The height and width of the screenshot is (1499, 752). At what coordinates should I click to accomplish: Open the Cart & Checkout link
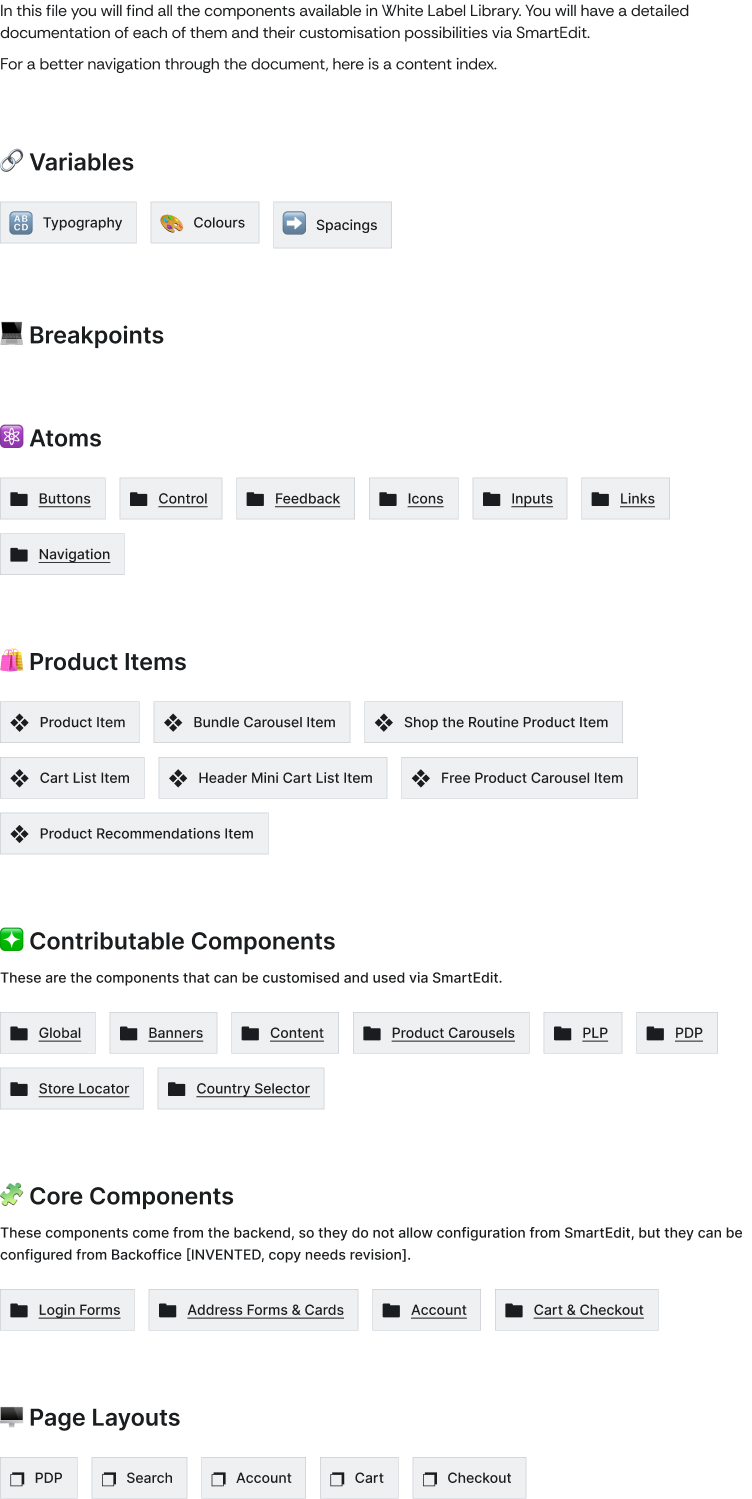point(588,1310)
